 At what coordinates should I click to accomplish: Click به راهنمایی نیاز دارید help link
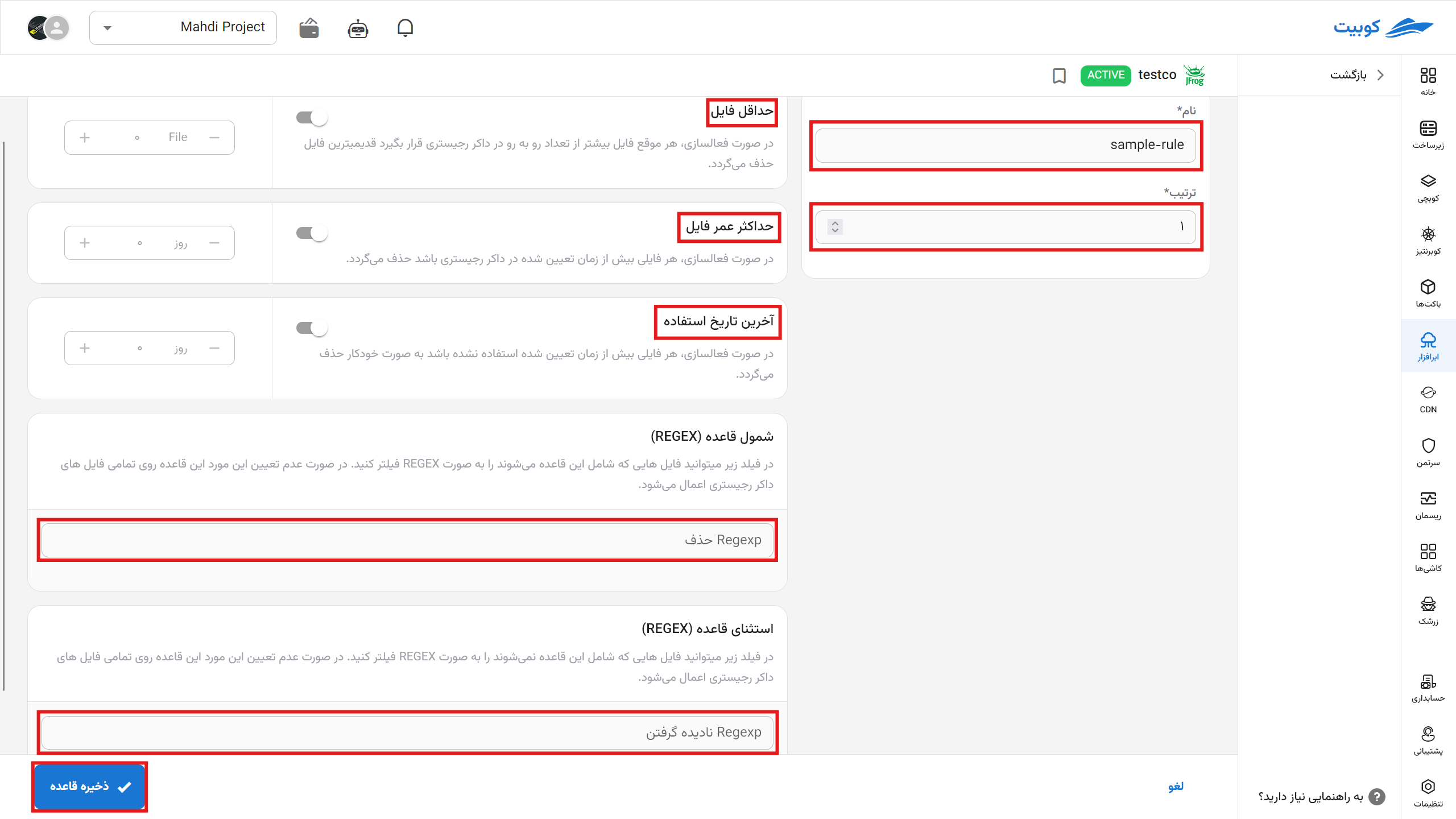(x=1310, y=797)
